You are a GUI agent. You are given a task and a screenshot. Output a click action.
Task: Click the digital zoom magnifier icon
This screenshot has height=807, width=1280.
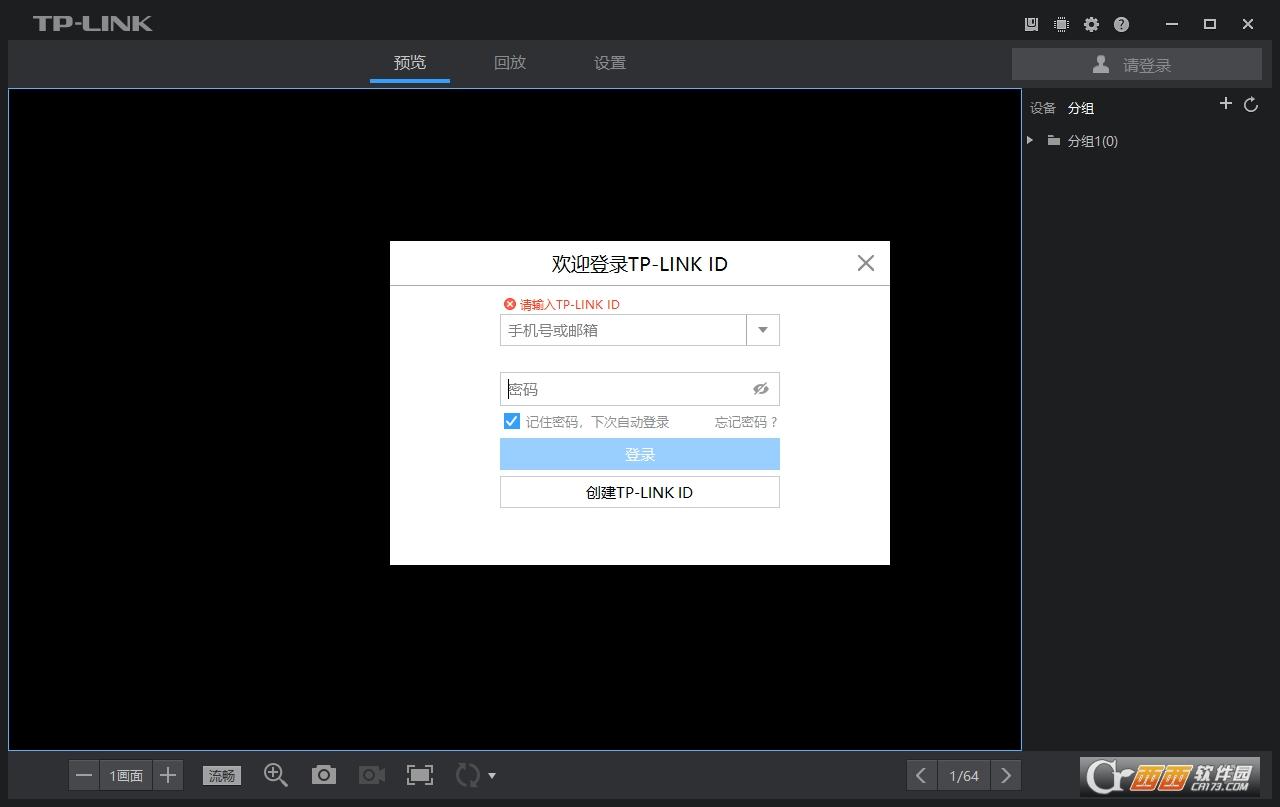pyautogui.click(x=276, y=774)
